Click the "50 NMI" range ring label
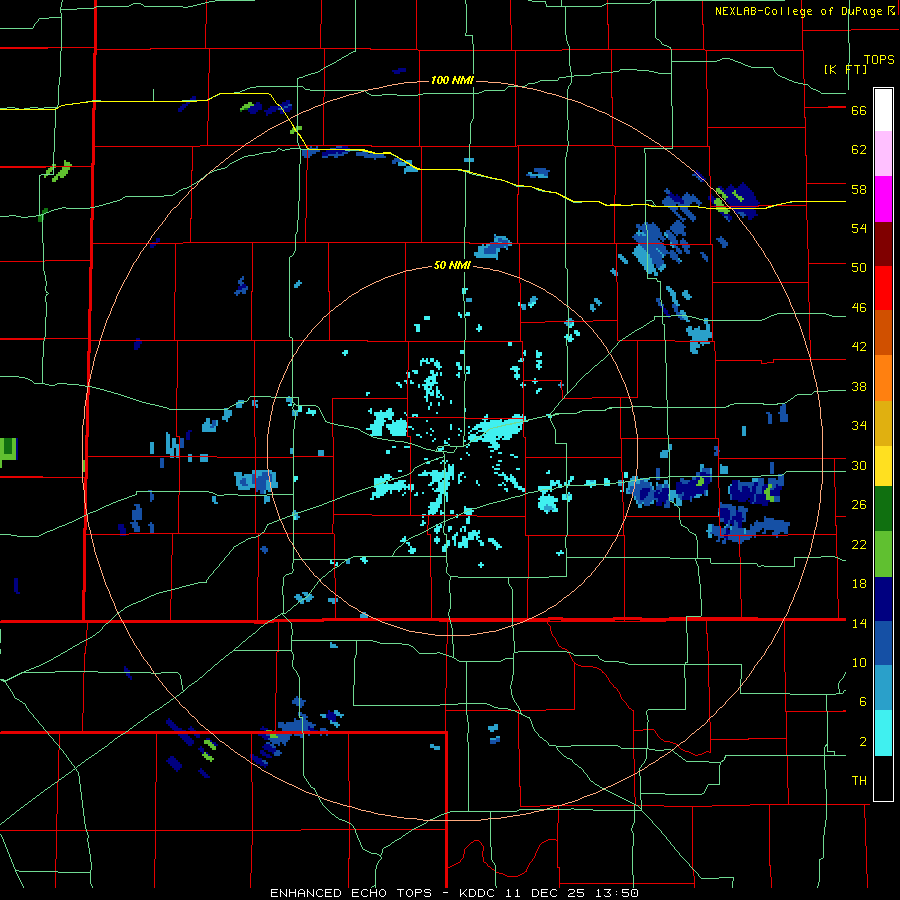The height and width of the screenshot is (900, 900). click(452, 265)
